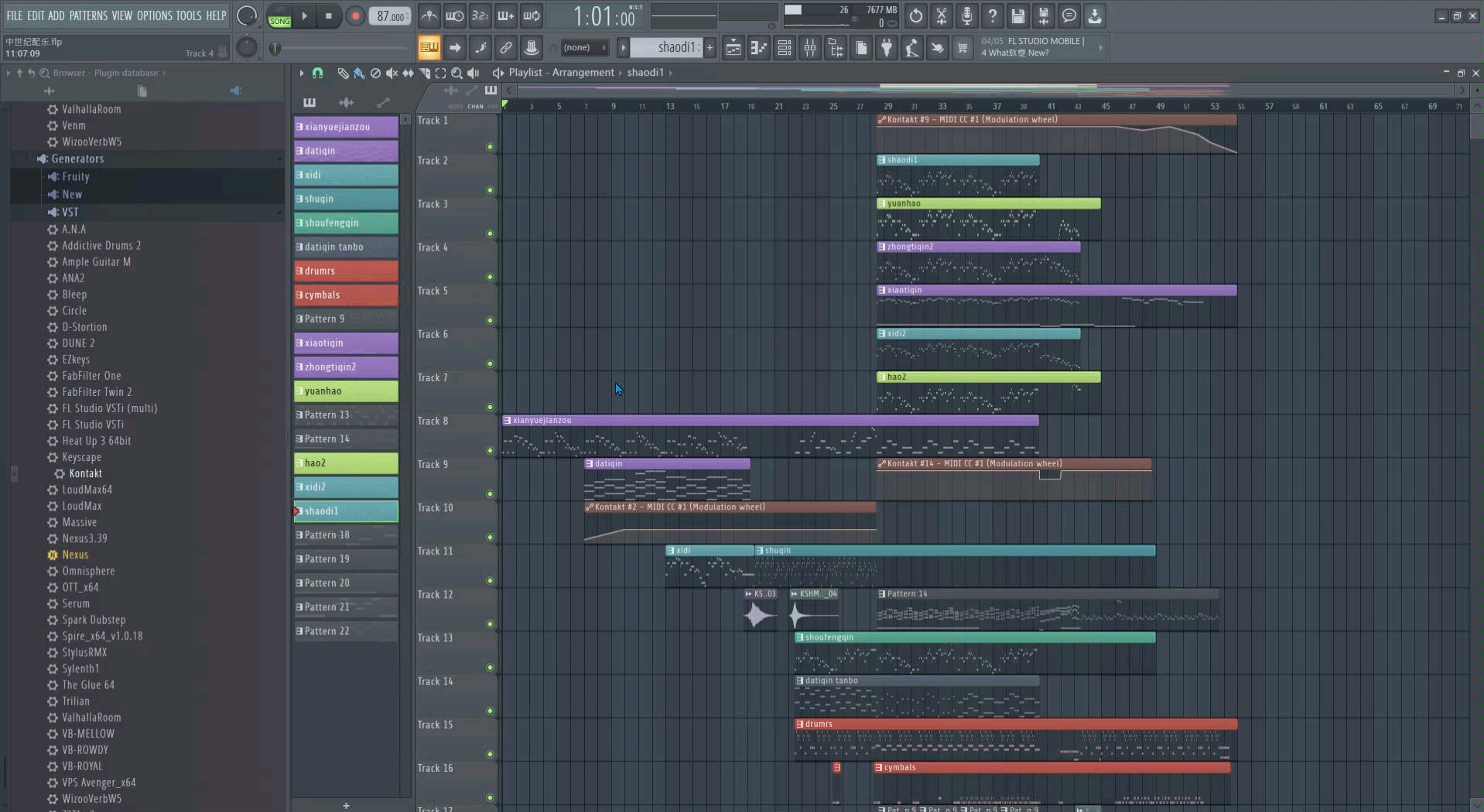Viewport: 1484px width, 812px height.
Task: Toggle the mute LED on Track 15
Action: 490,754
